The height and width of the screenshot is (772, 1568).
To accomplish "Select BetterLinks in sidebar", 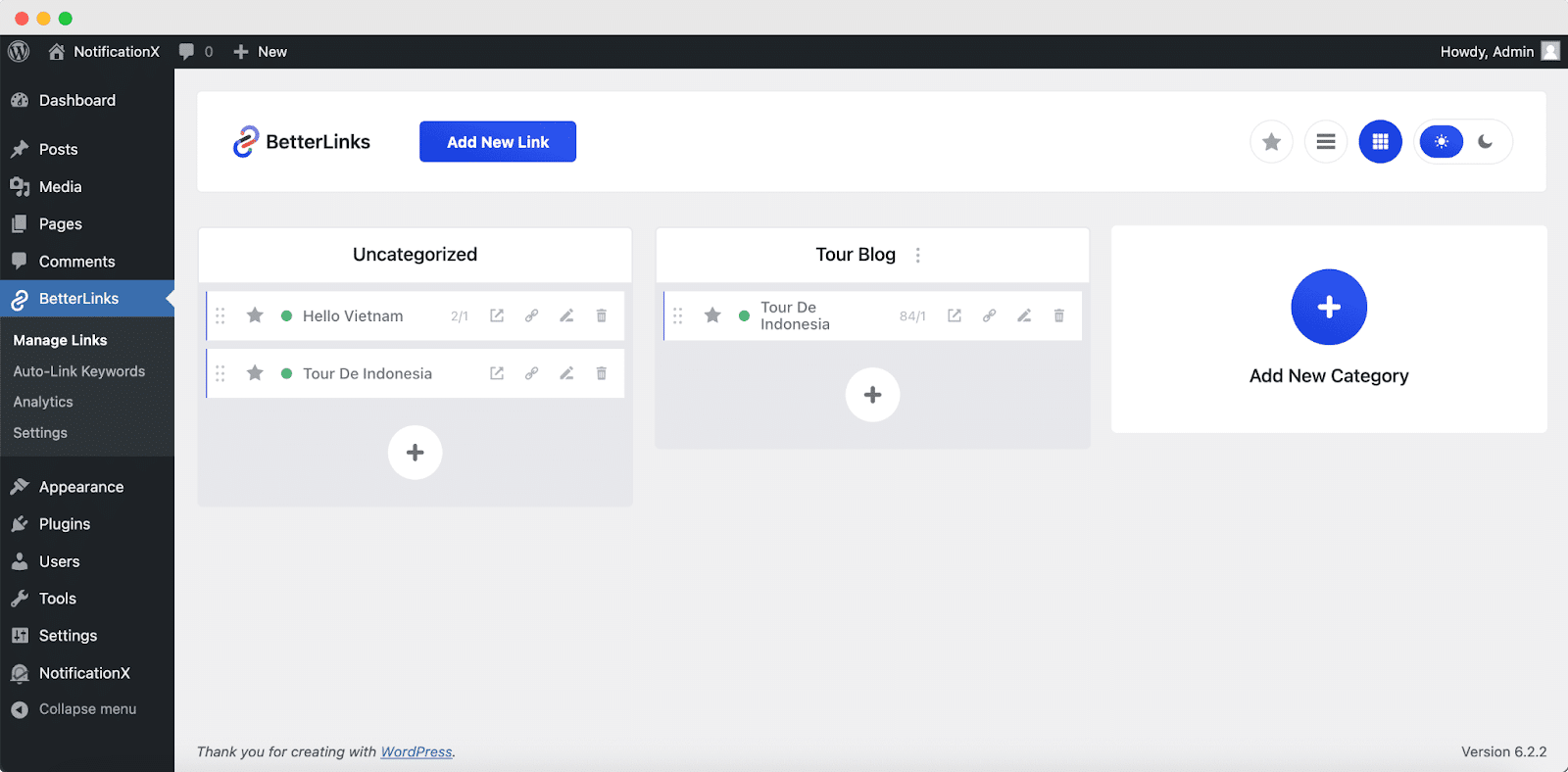I will (87, 299).
